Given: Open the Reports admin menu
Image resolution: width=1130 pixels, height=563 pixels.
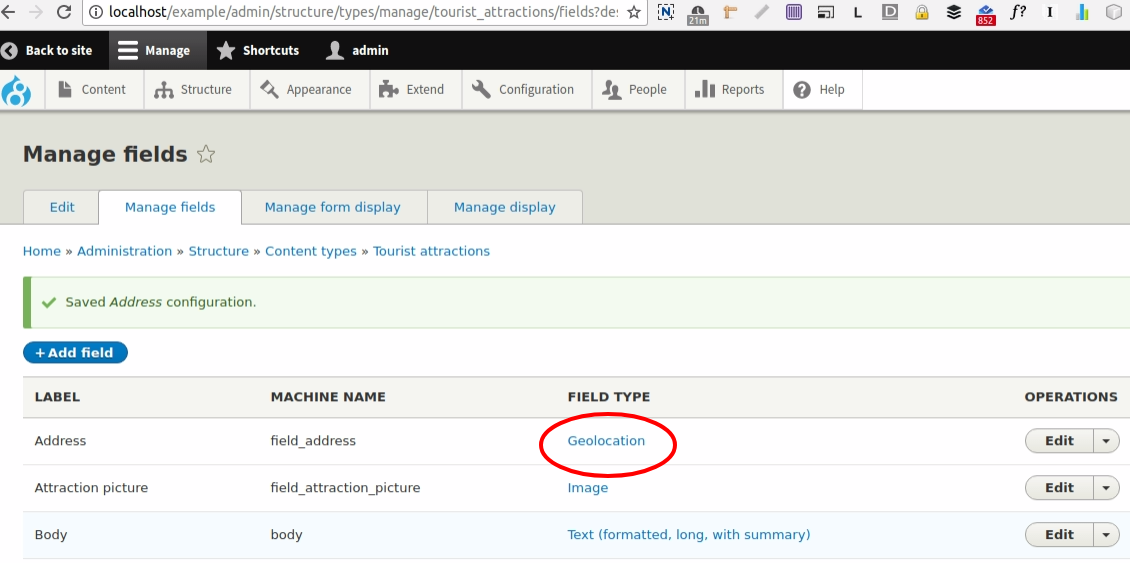Looking at the screenshot, I should tap(730, 90).
